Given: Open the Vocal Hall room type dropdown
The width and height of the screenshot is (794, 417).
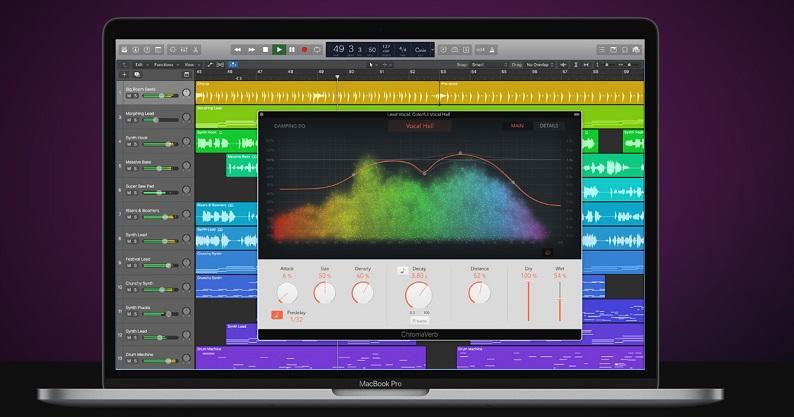Looking at the screenshot, I should (420, 126).
